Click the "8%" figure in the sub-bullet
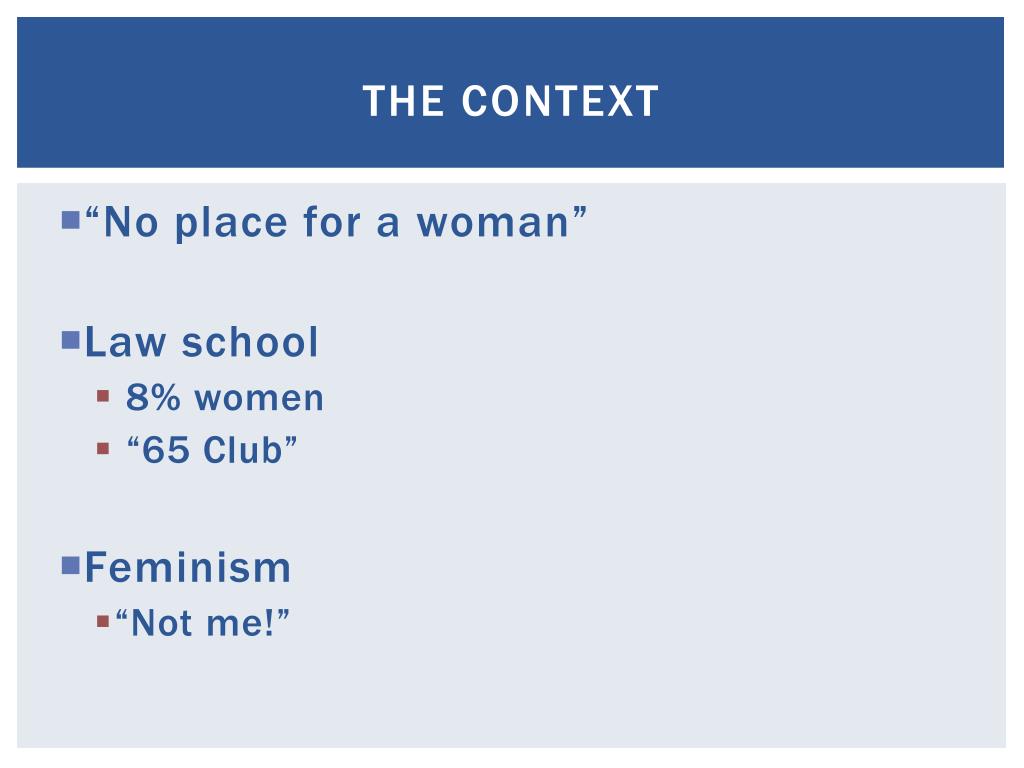Viewport: 1024px width, 768px height. pyautogui.click(x=153, y=398)
